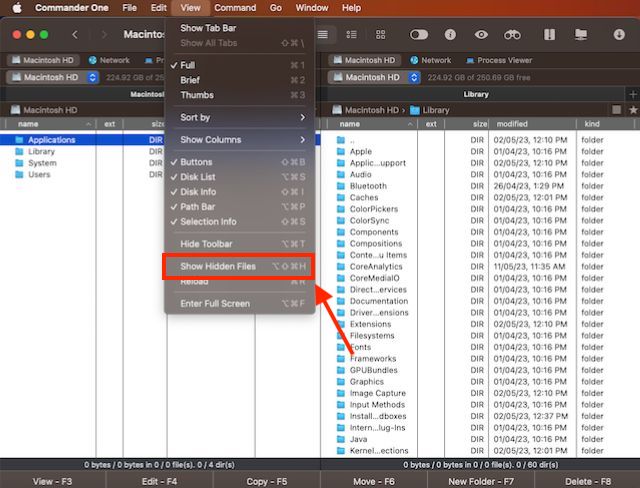Viewport: 640px width, 488px height.
Task: Click View - F3 button
Action: coord(53,481)
